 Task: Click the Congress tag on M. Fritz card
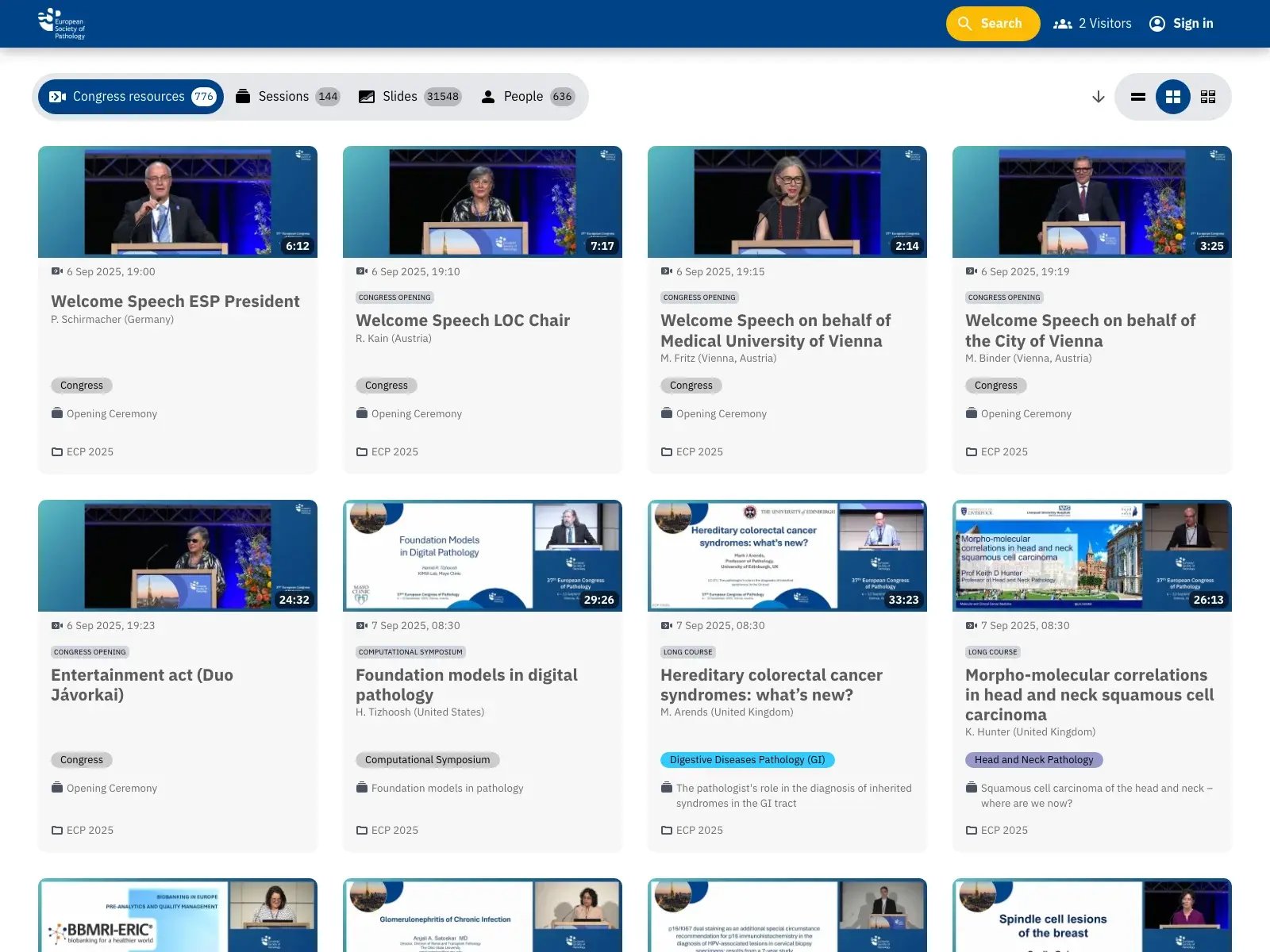691,386
